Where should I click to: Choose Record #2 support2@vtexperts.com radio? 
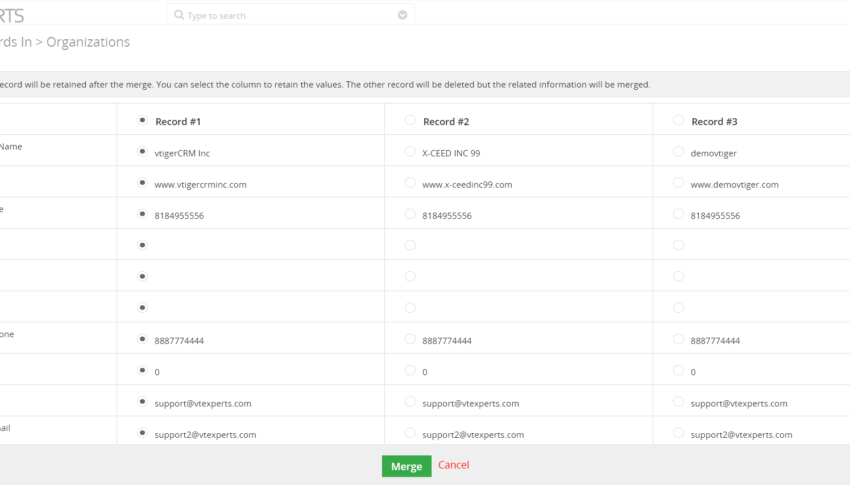[x=410, y=433]
